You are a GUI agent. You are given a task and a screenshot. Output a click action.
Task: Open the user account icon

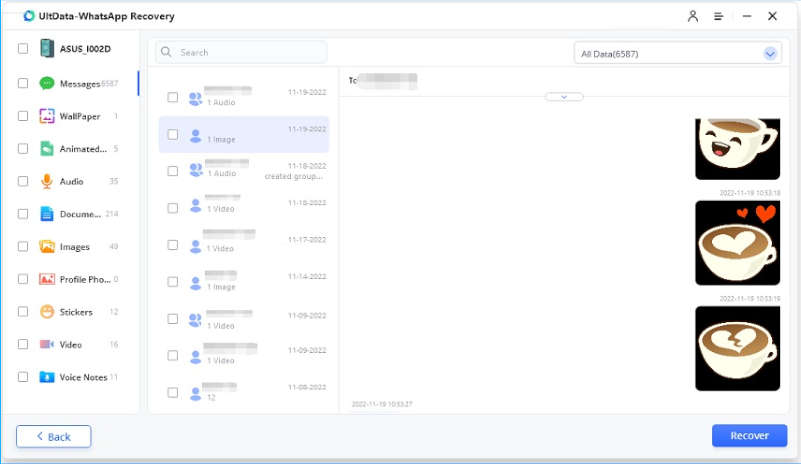click(x=693, y=16)
